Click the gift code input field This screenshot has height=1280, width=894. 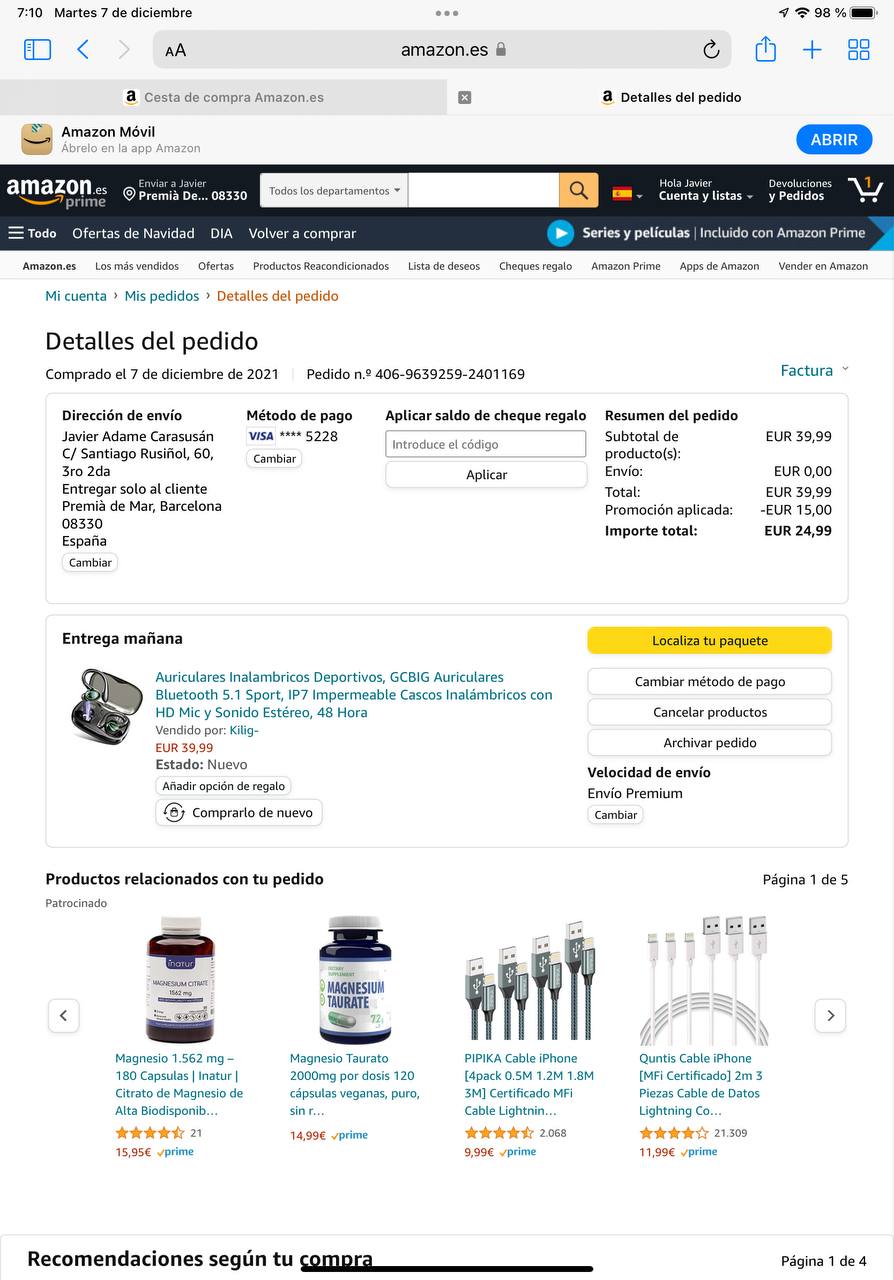point(486,444)
